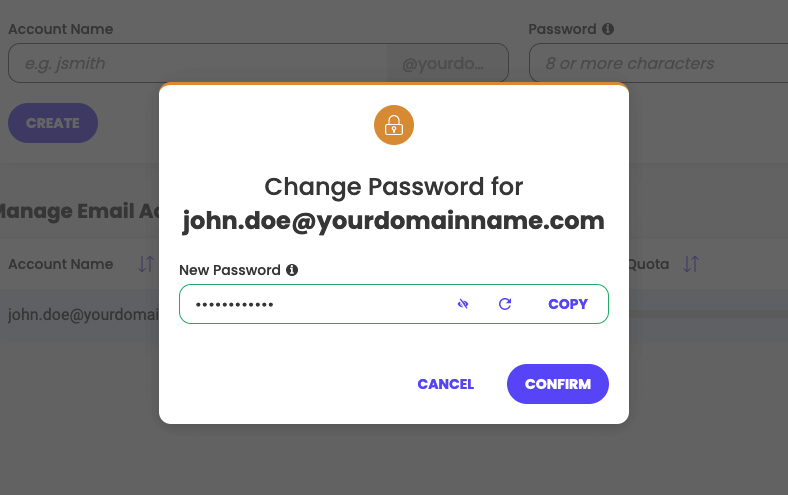Toggle password visibility eye icon
Screen dimensions: 788x495
point(463,304)
